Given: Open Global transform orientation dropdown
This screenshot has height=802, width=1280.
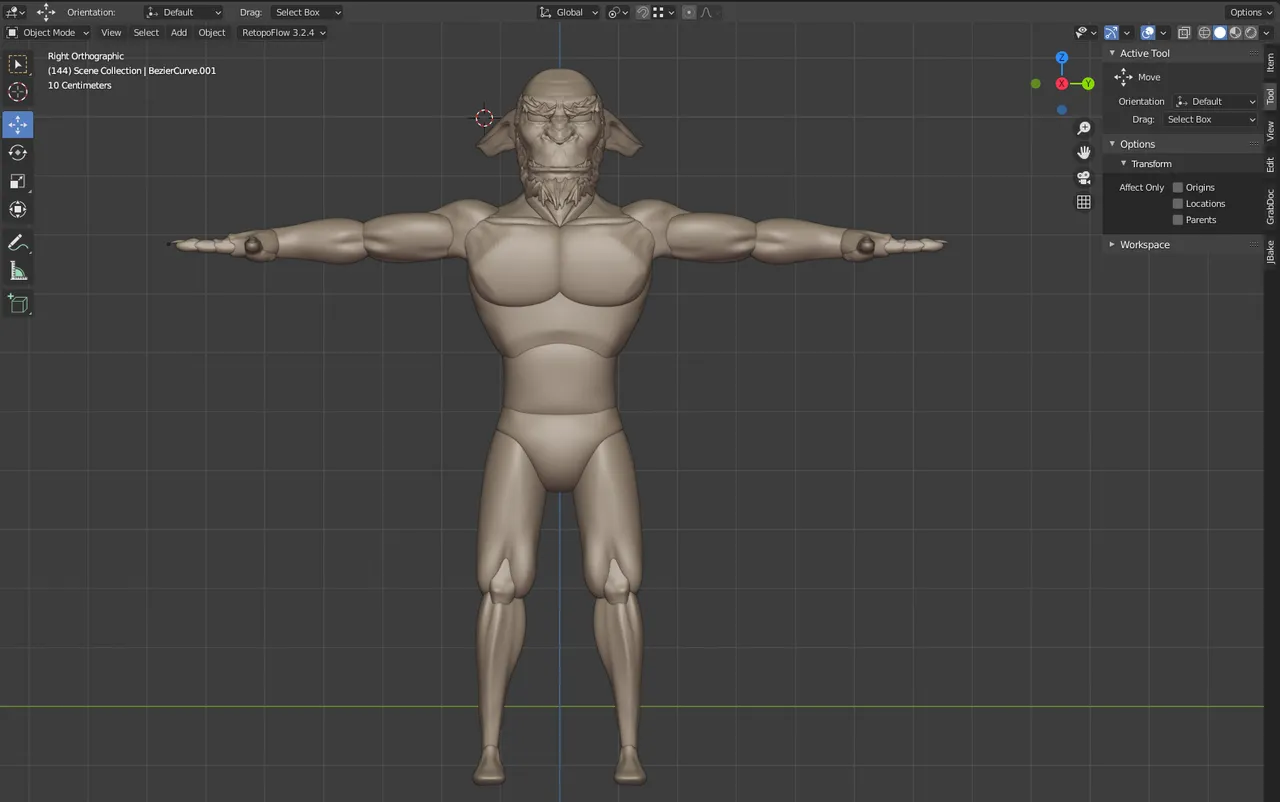Looking at the screenshot, I should 568,12.
